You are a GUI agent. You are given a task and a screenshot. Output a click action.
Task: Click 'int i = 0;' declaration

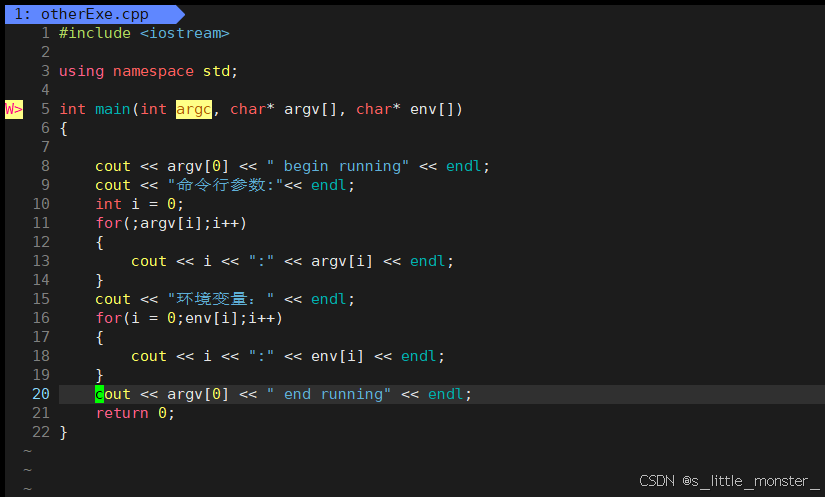pos(139,204)
